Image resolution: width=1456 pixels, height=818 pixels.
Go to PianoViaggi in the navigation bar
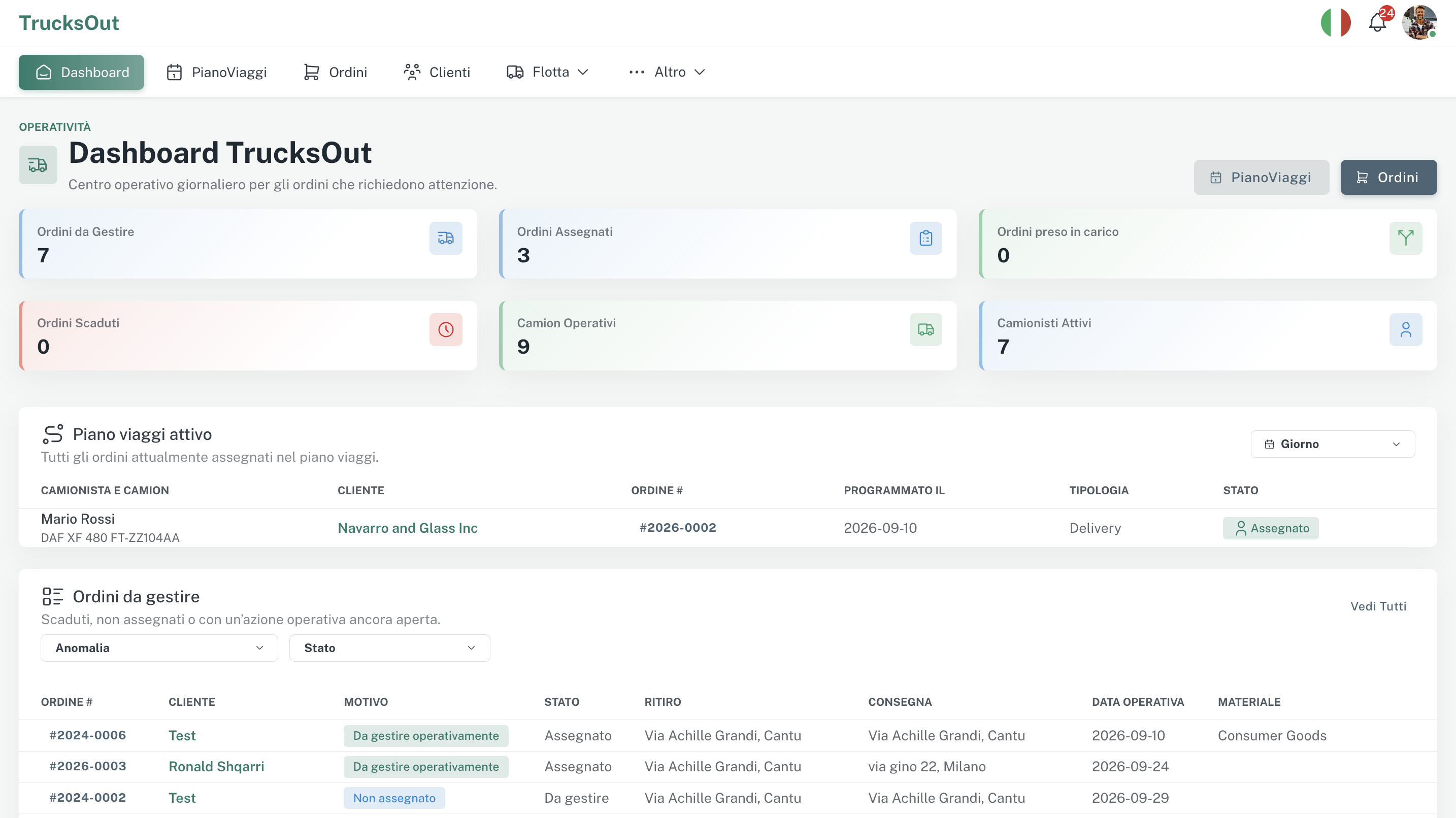(x=216, y=72)
